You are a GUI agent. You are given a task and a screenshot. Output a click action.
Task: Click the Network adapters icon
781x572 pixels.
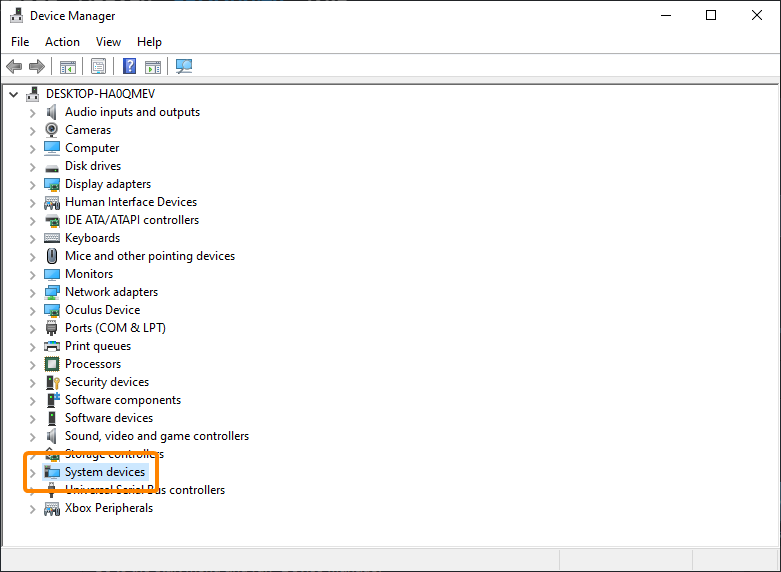pyautogui.click(x=52, y=292)
